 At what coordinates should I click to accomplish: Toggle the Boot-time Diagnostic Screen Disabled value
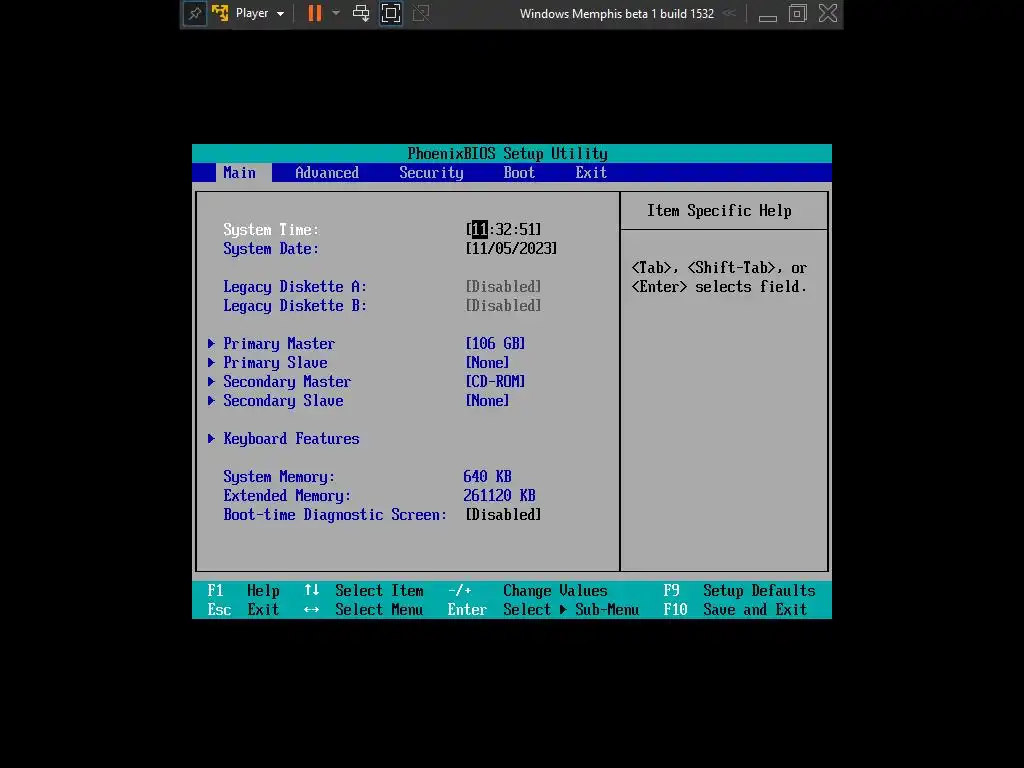click(x=503, y=515)
